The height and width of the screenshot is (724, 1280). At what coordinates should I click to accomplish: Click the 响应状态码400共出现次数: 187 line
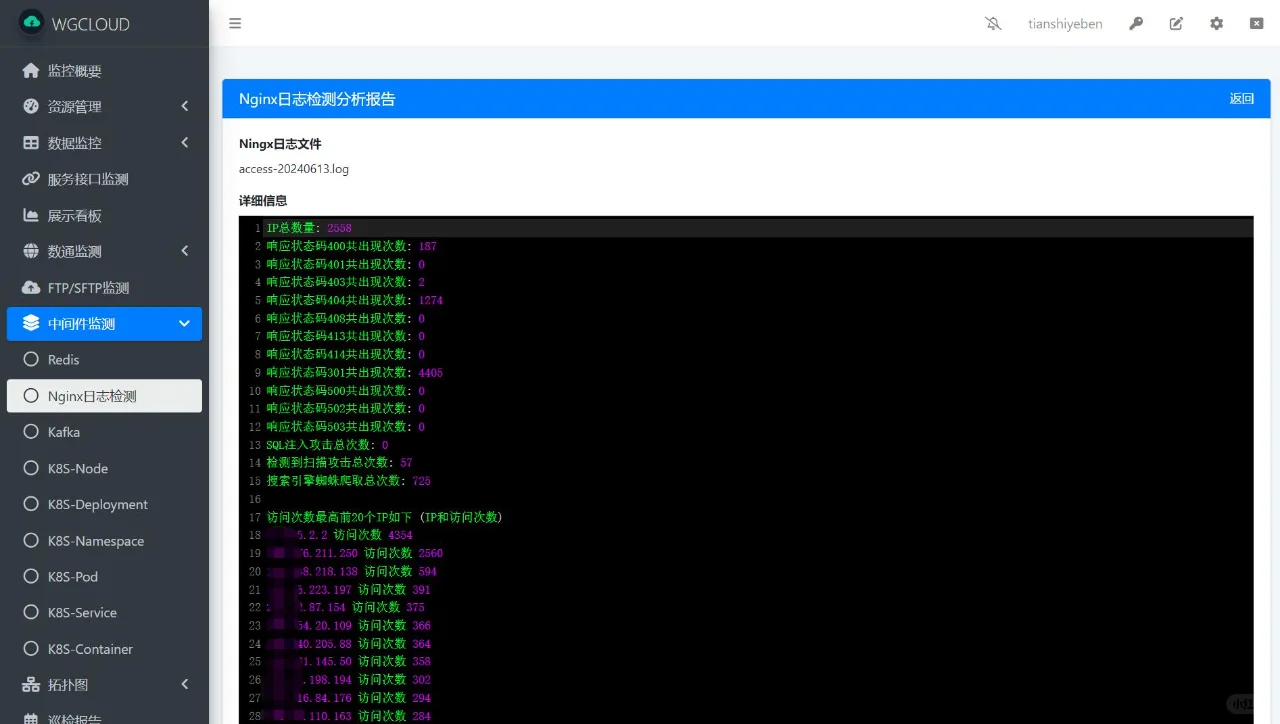tap(351, 246)
